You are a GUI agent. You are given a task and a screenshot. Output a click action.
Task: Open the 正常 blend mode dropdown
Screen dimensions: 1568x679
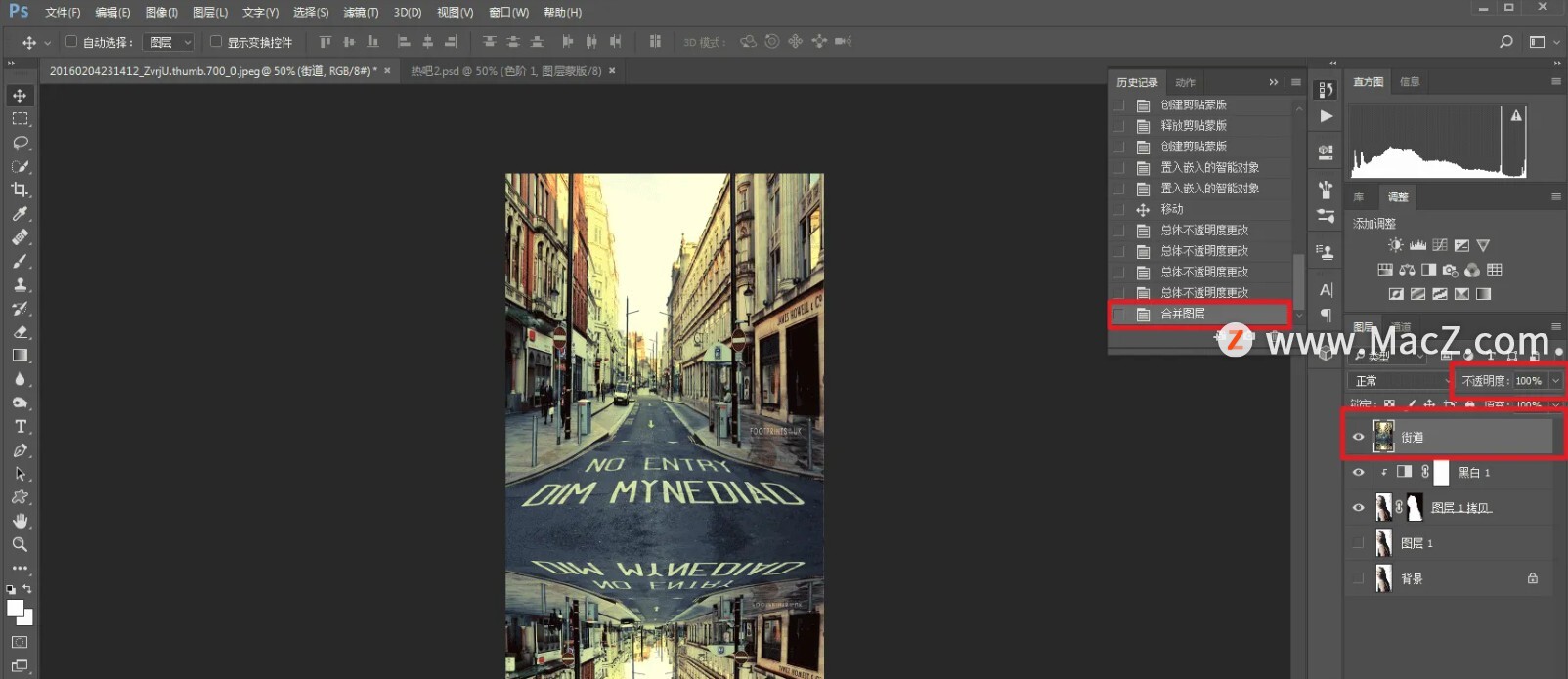point(1400,381)
